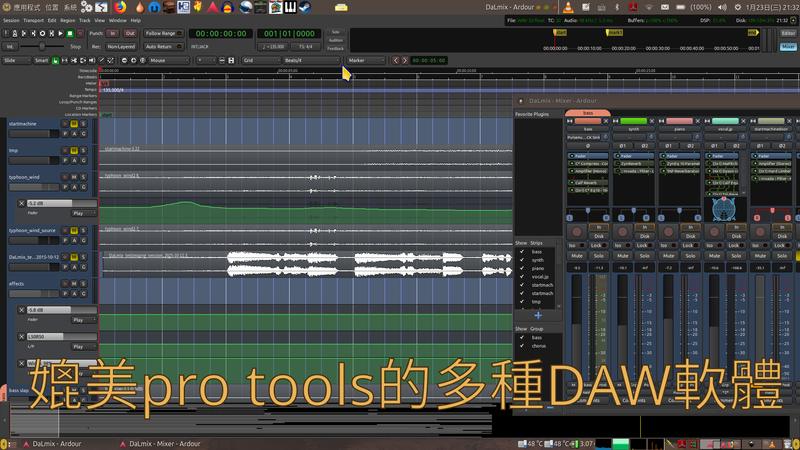Open the Region menu

(68, 20)
